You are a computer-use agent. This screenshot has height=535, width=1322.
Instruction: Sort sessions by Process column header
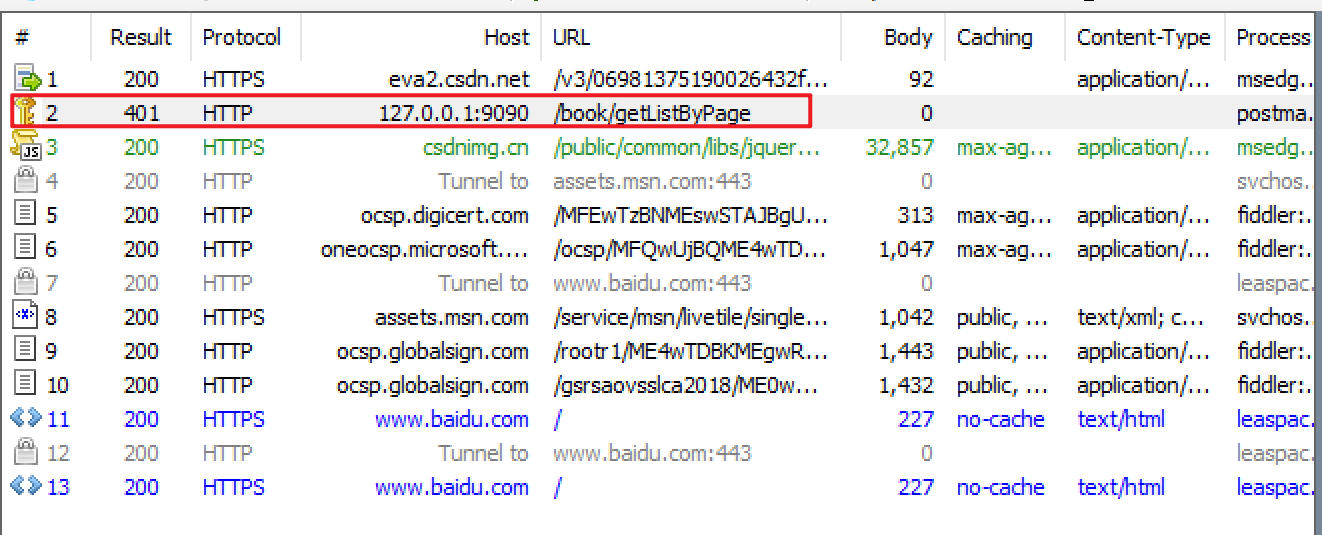point(1273,38)
